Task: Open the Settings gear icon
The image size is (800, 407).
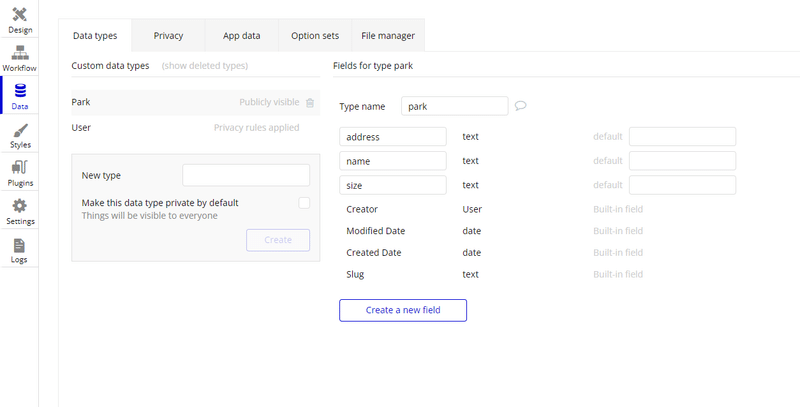Action: 20,206
